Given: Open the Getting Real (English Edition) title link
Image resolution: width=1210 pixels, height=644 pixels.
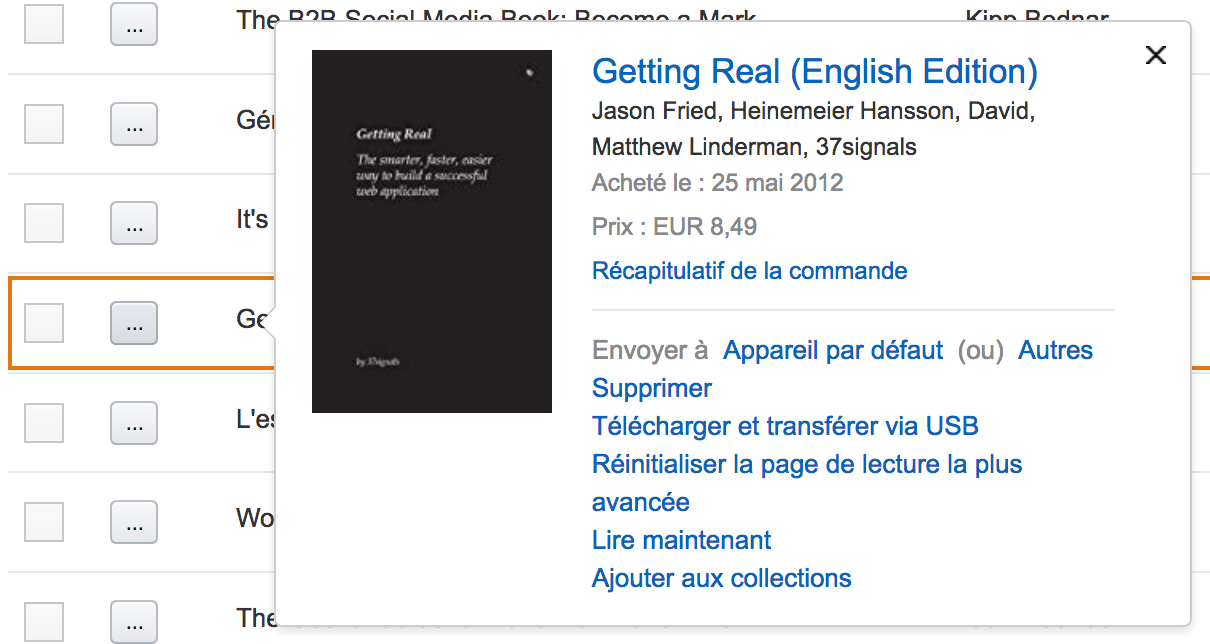Looking at the screenshot, I should (815, 72).
